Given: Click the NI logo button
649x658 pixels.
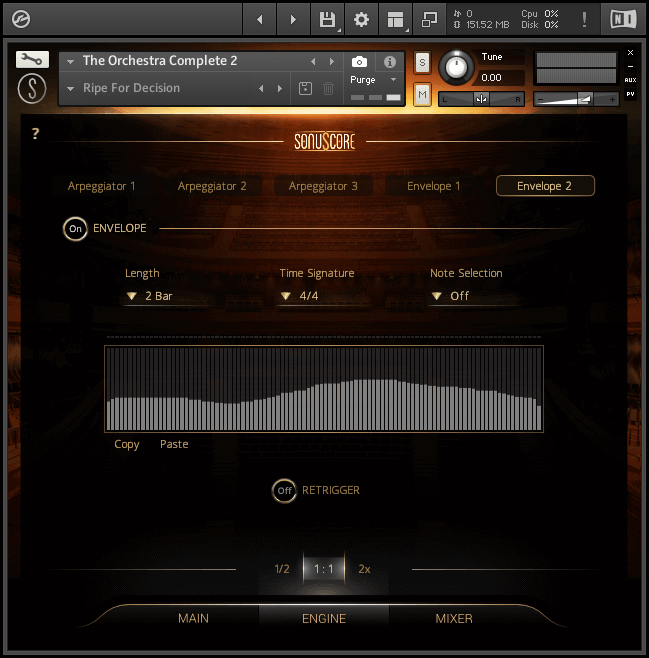Looking at the screenshot, I should pyautogui.click(x=623, y=19).
